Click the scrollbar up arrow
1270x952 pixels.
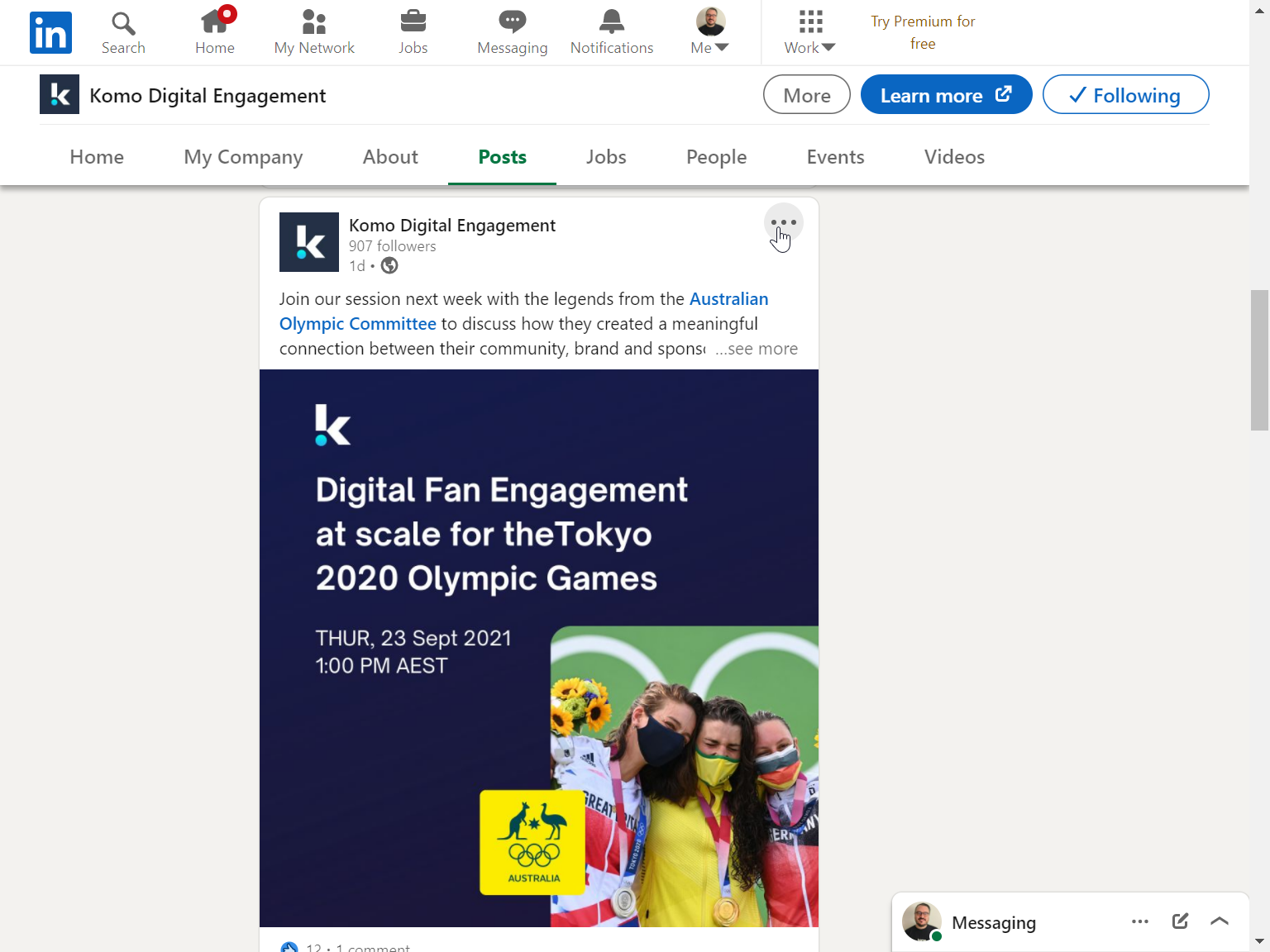[1259, 9]
